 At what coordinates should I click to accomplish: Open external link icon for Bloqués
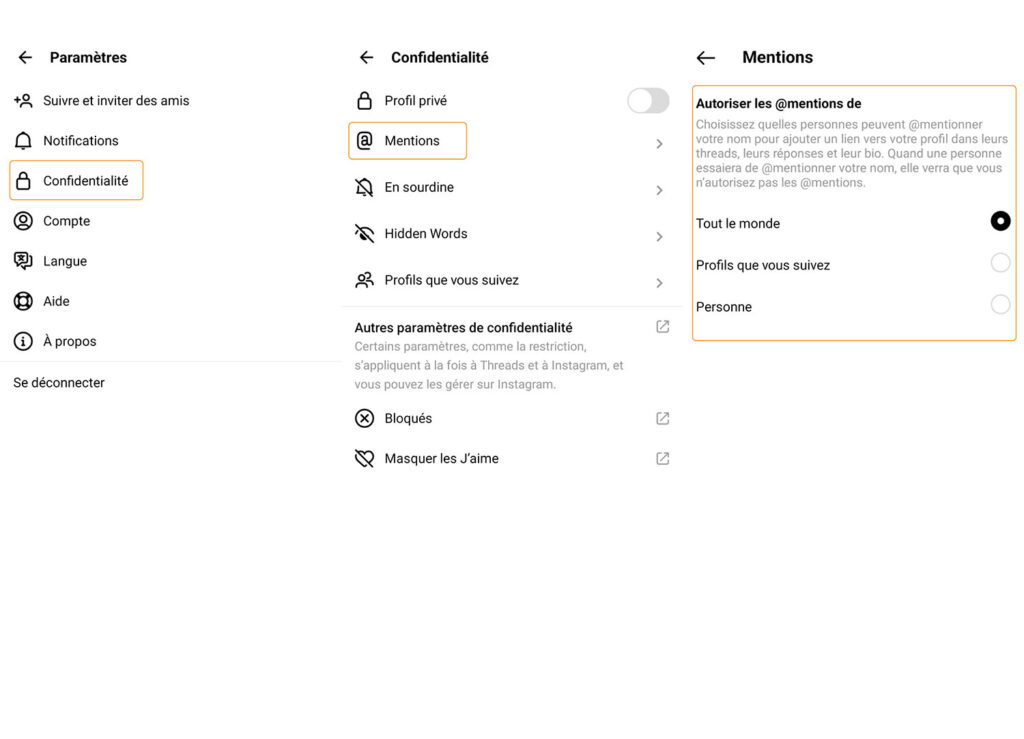click(x=662, y=418)
